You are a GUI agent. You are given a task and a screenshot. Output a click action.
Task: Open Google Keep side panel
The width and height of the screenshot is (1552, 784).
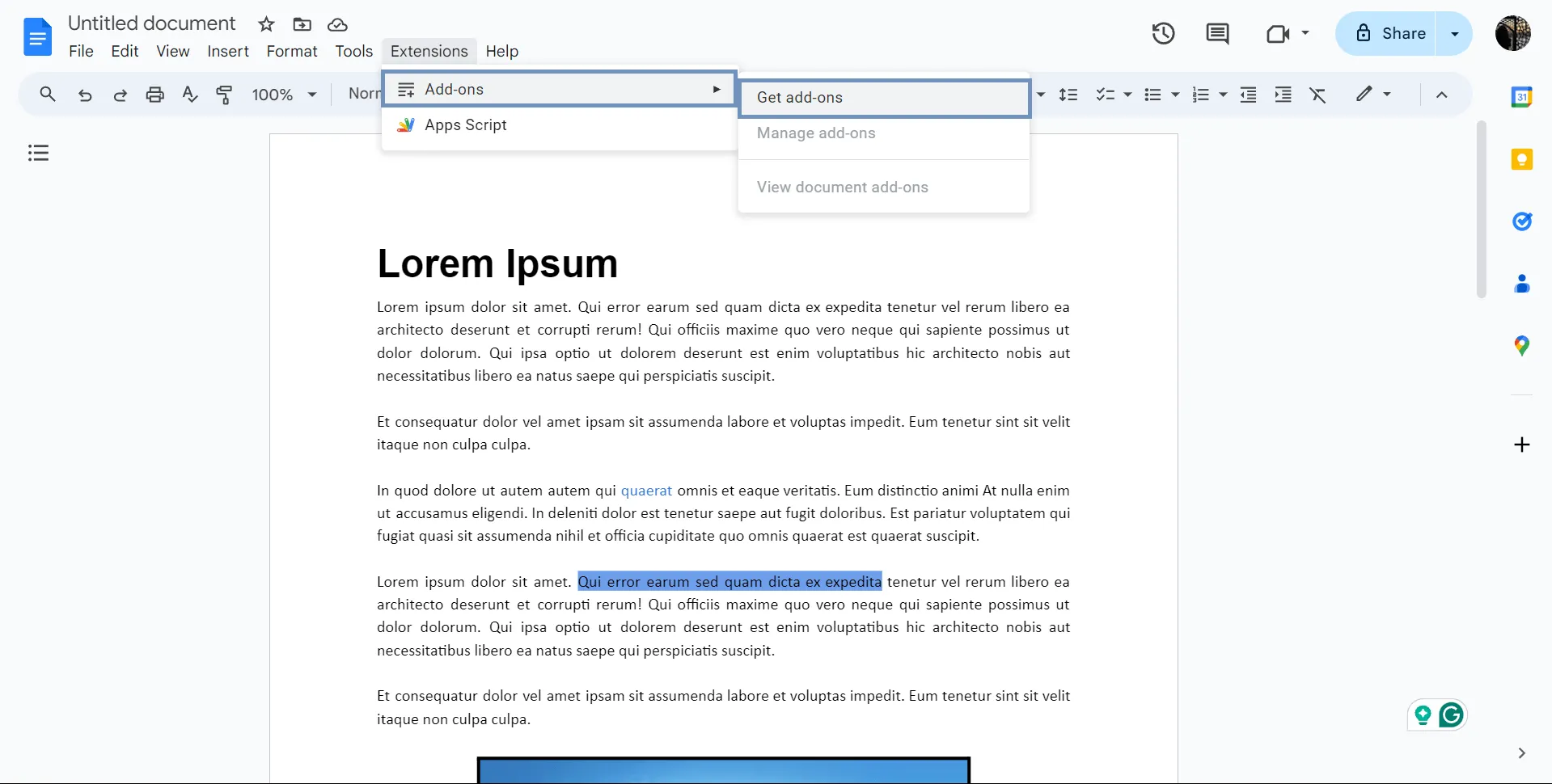click(1521, 159)
